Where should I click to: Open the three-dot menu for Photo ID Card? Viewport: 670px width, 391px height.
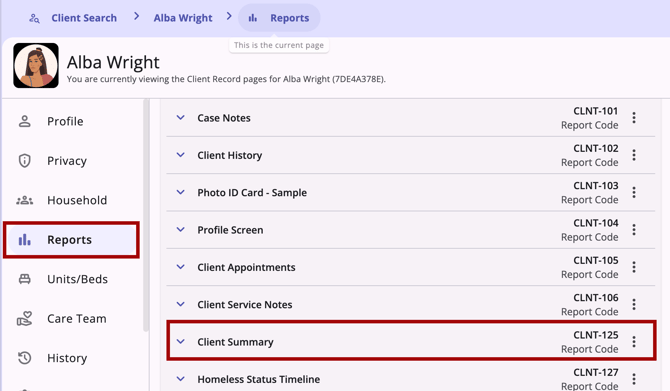[634, 192]
